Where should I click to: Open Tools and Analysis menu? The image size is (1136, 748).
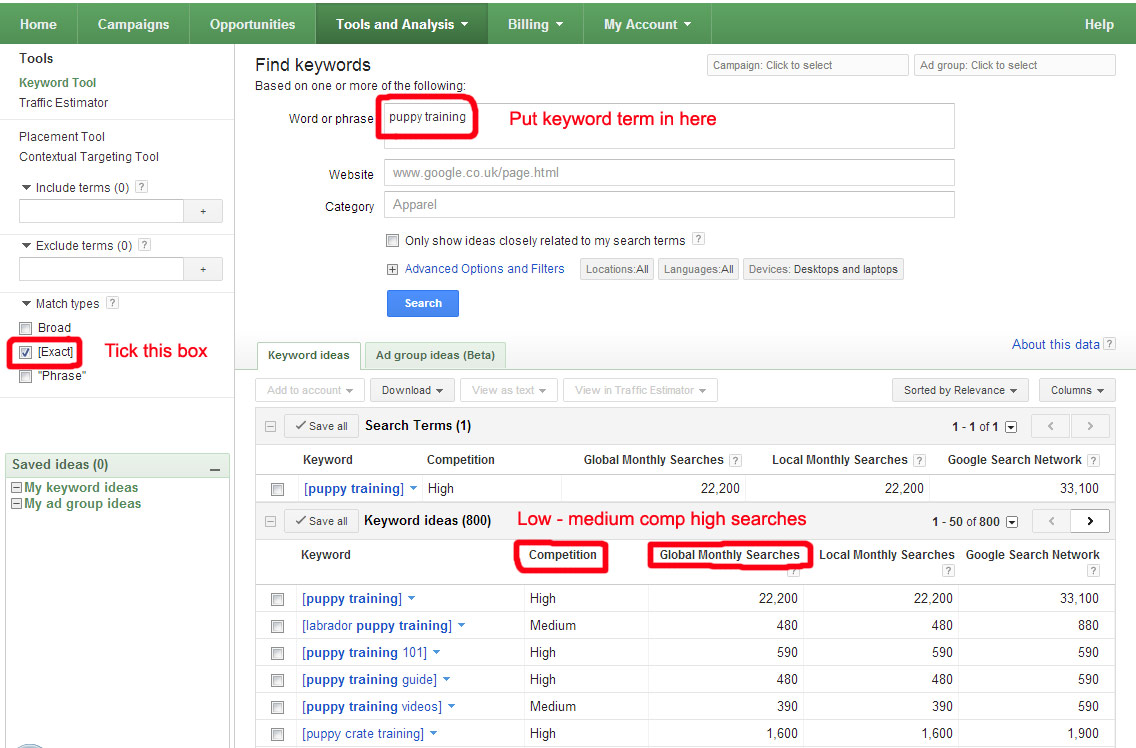click(x=402, y=24)
